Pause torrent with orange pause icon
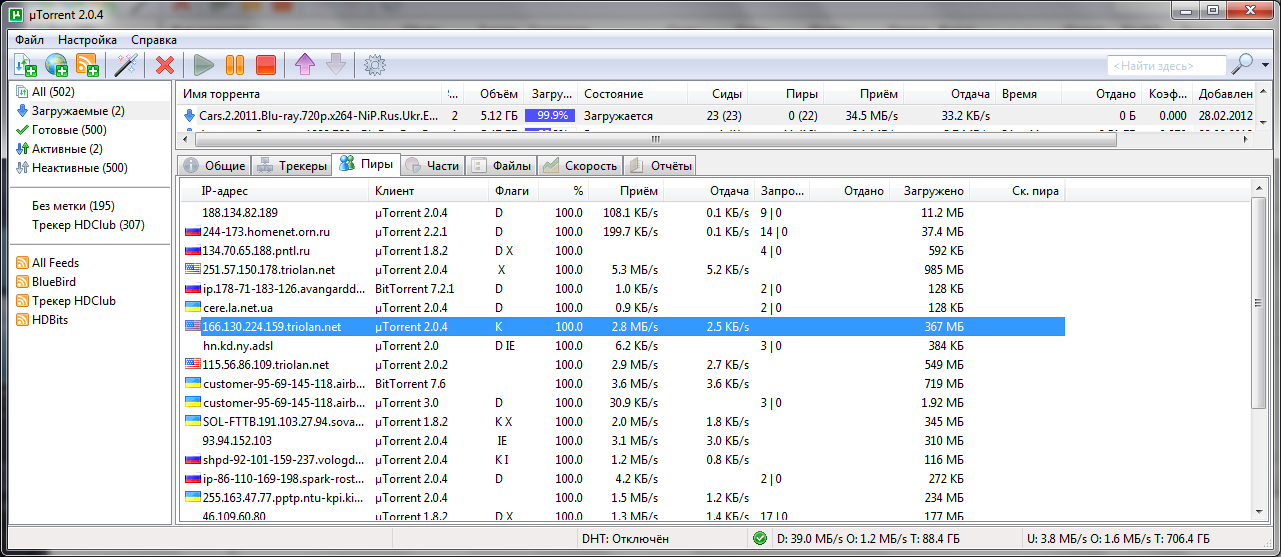Image resolution: width=1281 pixels, height=557 pixels. [234, 65]
